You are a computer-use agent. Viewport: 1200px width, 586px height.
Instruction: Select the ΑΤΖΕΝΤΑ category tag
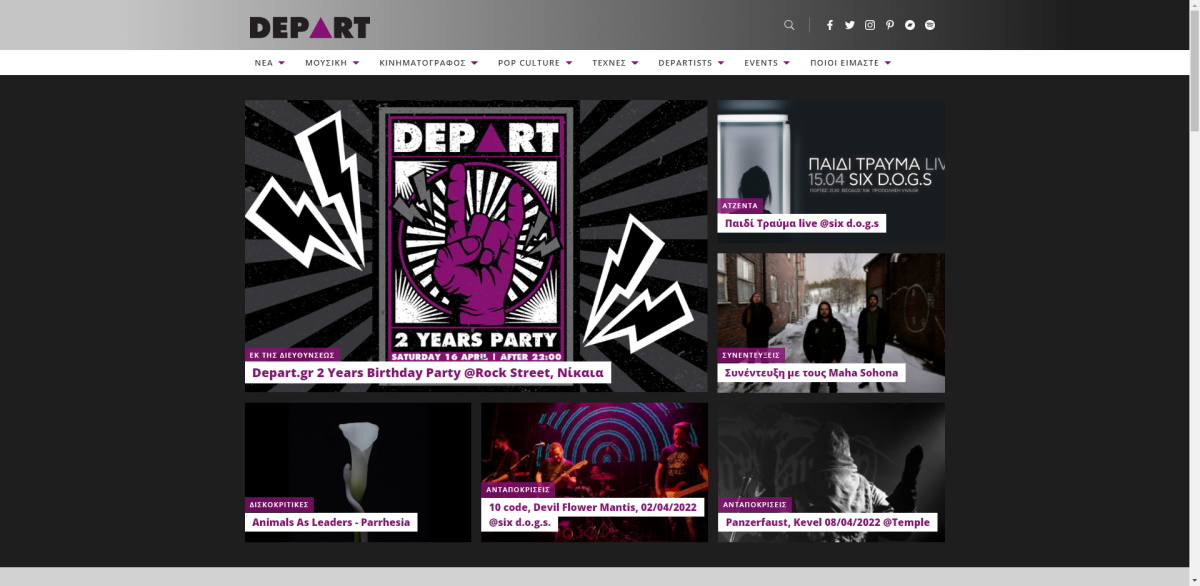pos(740,205)
